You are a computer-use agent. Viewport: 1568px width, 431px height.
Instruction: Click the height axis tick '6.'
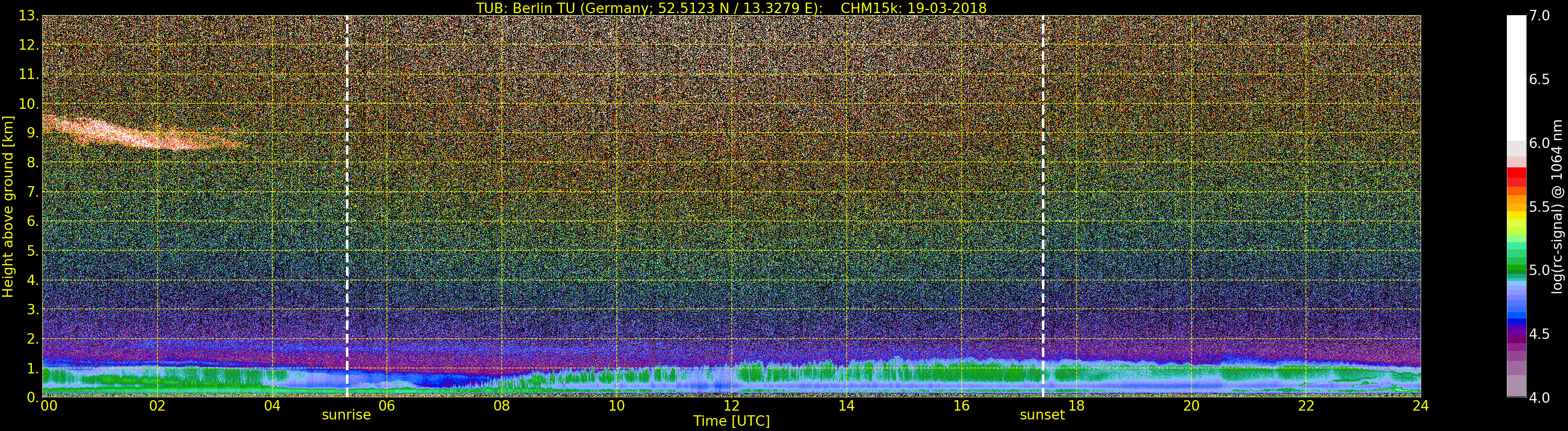(x=32, y=221)
